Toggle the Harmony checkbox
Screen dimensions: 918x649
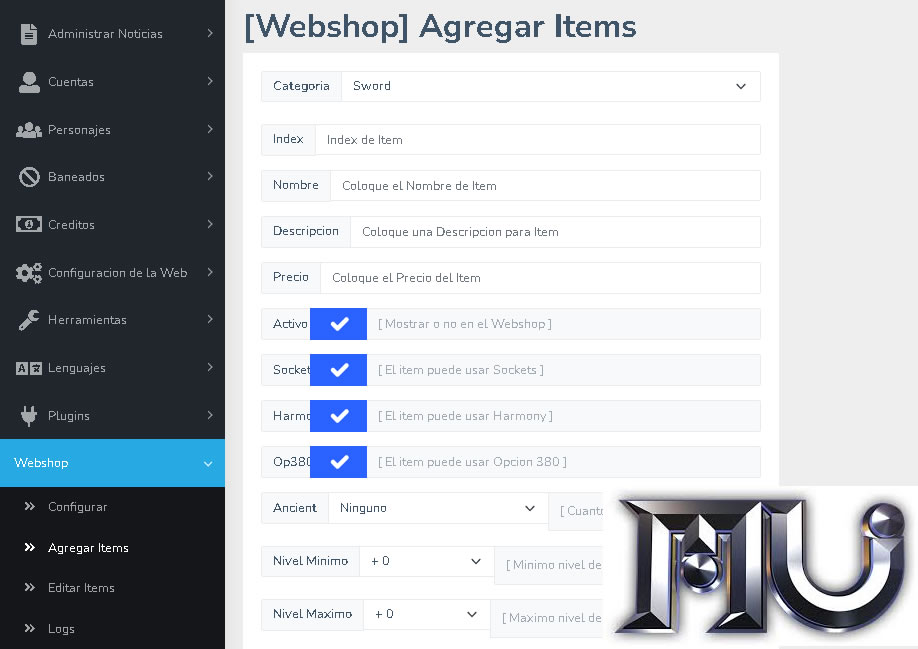pos(338,416)
